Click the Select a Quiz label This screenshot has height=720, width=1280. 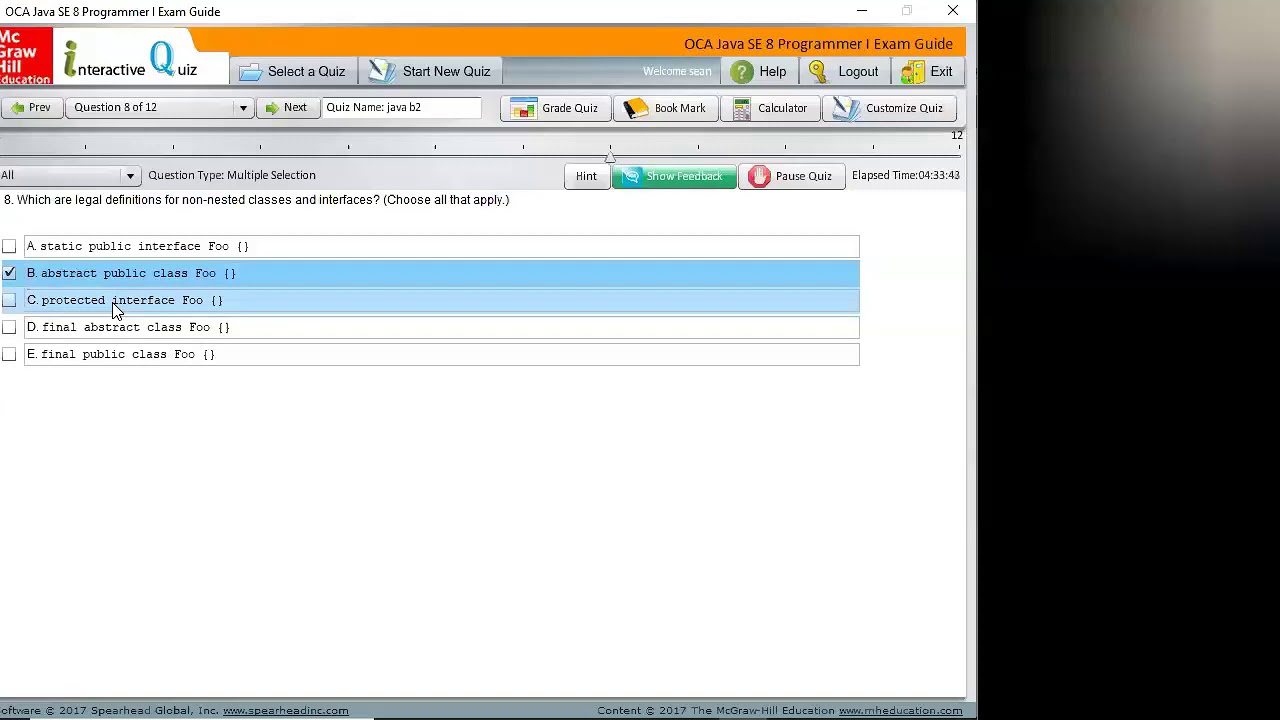[306, 72]
